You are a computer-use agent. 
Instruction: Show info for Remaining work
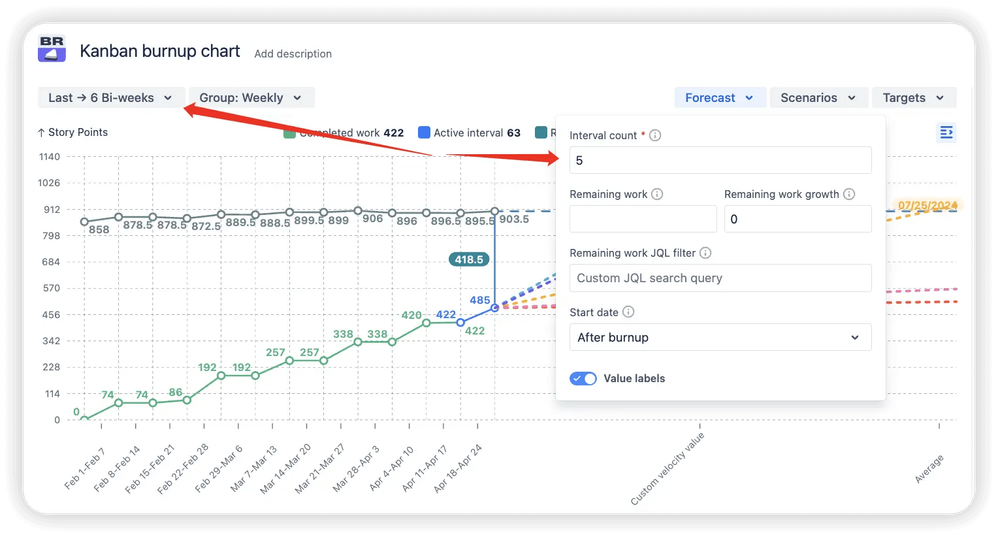click(657, 194)
